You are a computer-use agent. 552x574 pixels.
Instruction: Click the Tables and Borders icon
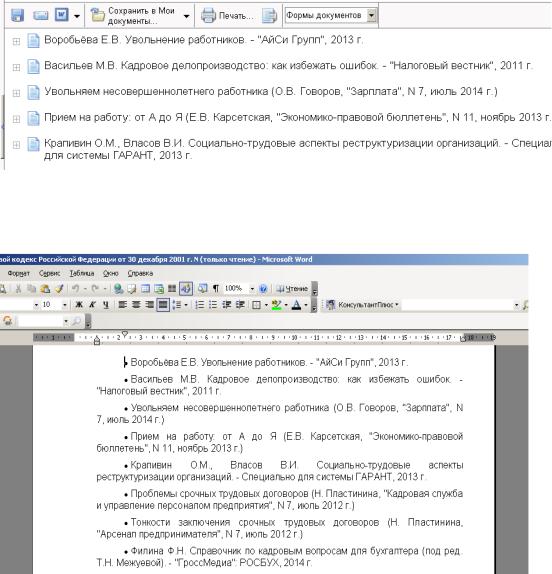point(131,289)
